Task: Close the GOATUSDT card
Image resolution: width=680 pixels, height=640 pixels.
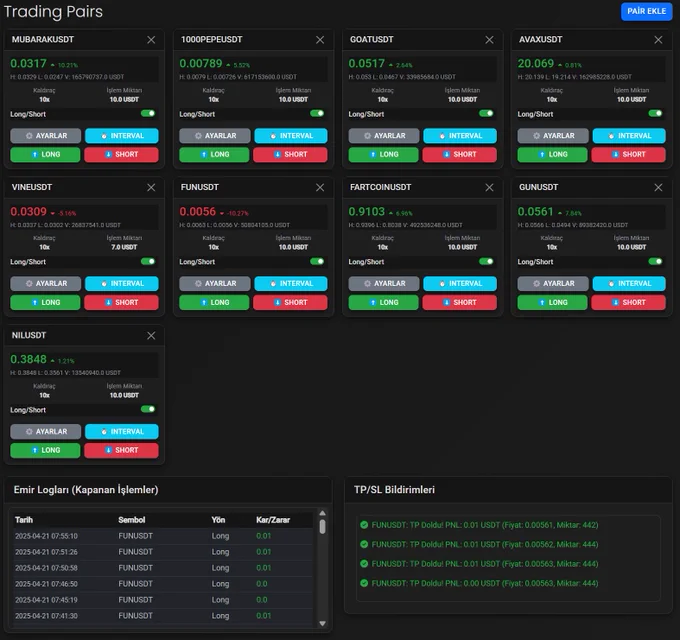Action: tap(489, 40)
